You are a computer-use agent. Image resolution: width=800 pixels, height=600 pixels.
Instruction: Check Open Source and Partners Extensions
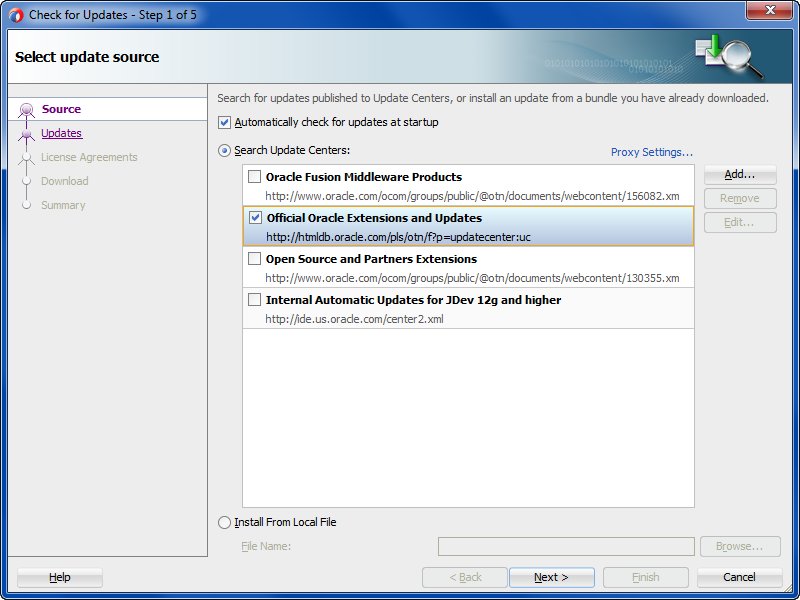click(254, 259)
